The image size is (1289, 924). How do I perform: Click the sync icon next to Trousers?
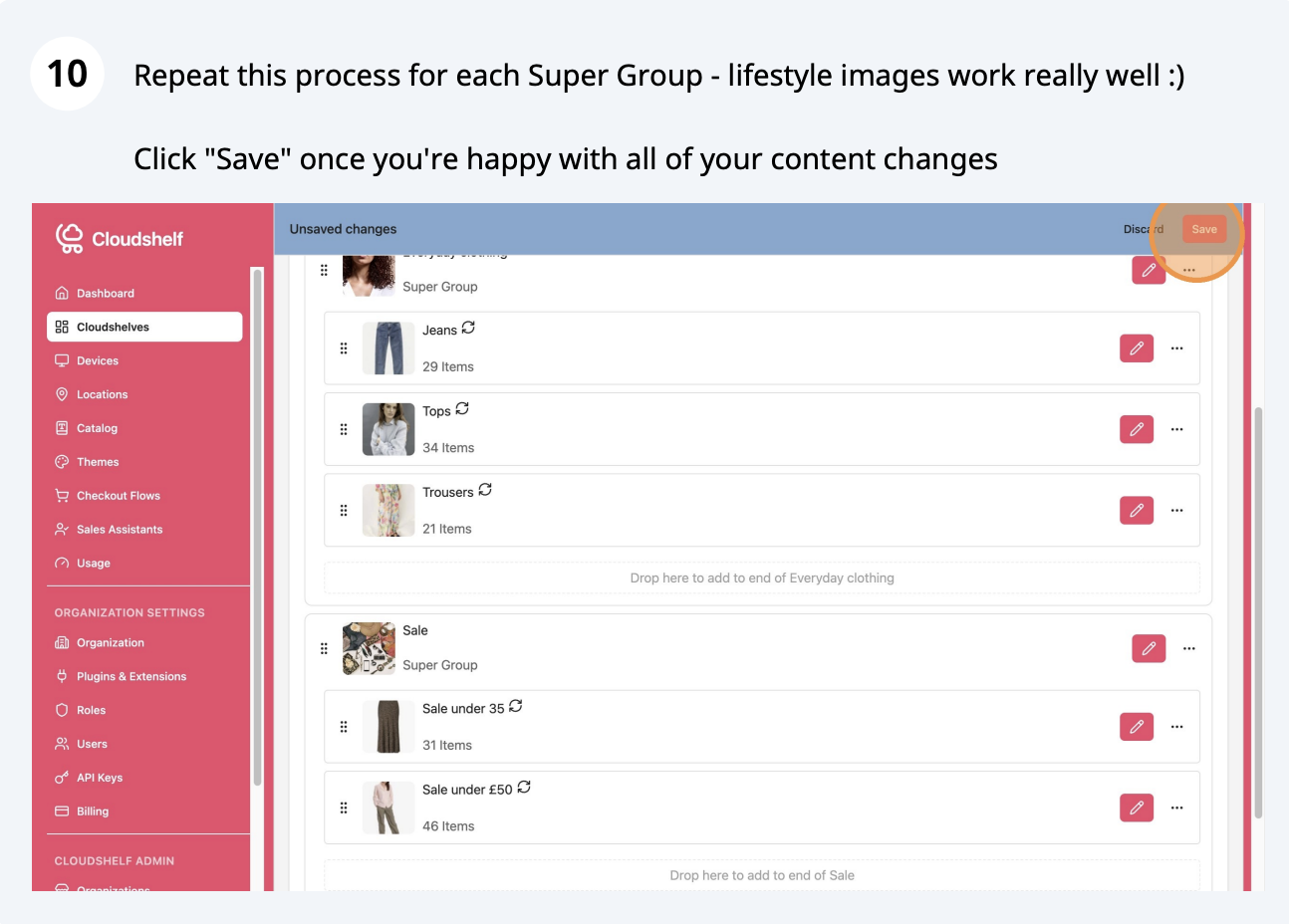485,490
